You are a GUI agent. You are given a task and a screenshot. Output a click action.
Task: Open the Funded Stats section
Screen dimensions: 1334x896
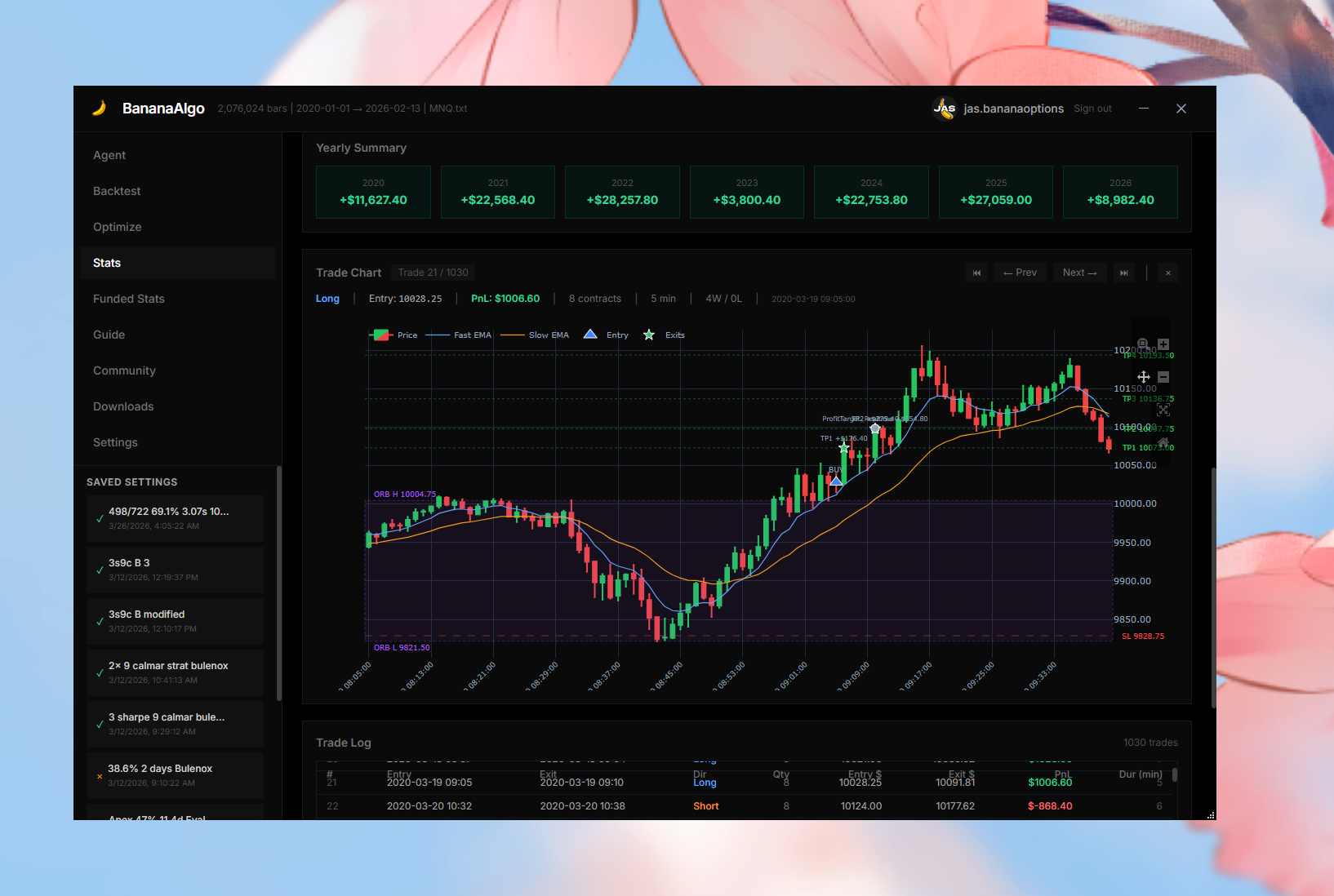point(128,299)
